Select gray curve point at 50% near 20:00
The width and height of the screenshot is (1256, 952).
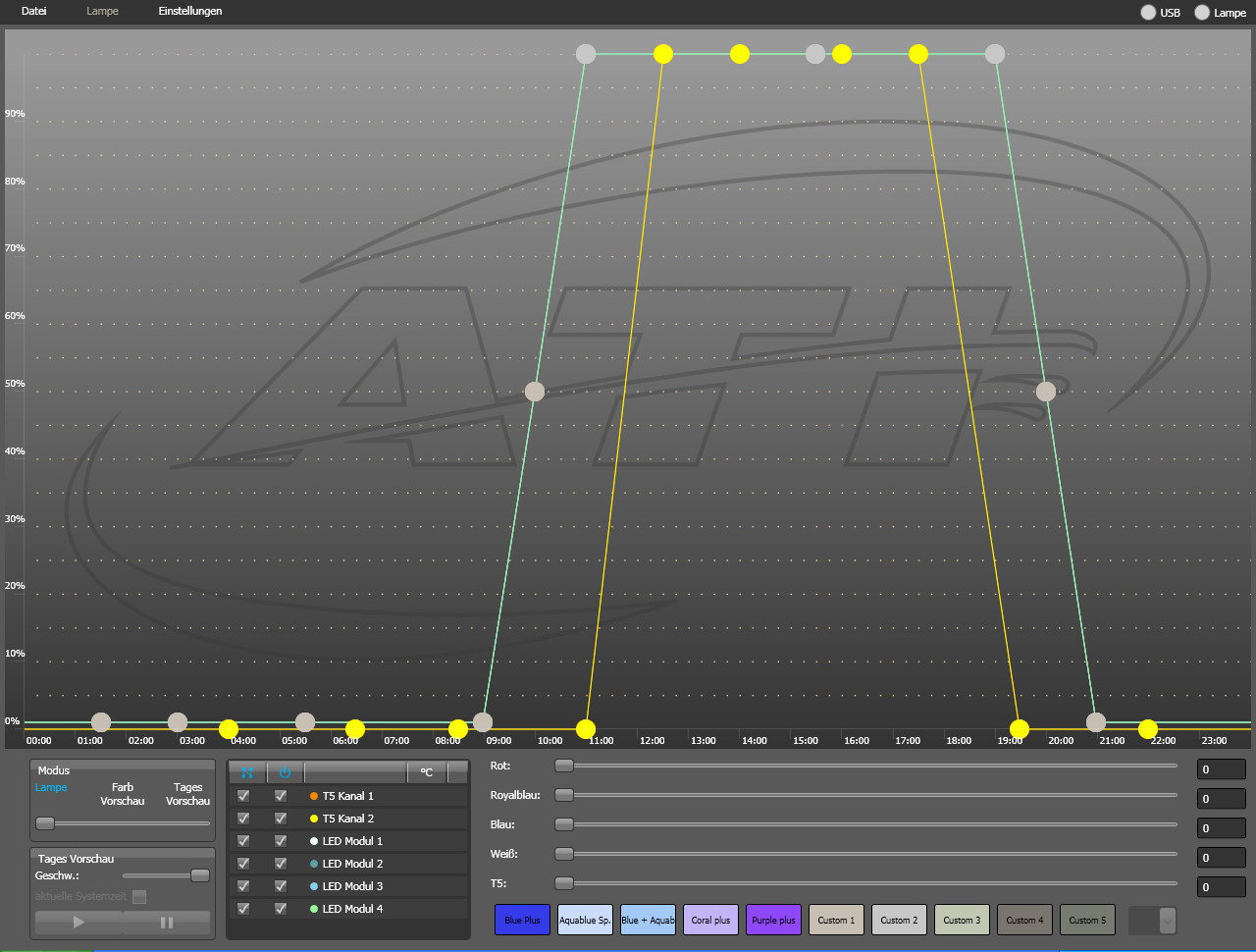pos(1046,392)
